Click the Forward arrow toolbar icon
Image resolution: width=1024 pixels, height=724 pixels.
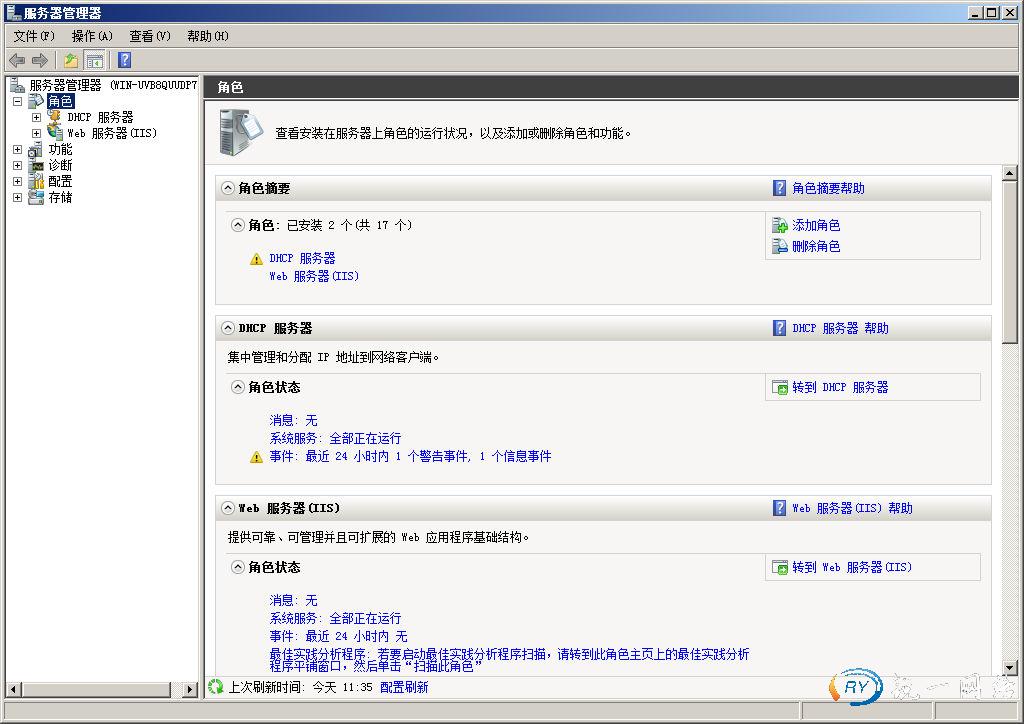pos(40,61)
